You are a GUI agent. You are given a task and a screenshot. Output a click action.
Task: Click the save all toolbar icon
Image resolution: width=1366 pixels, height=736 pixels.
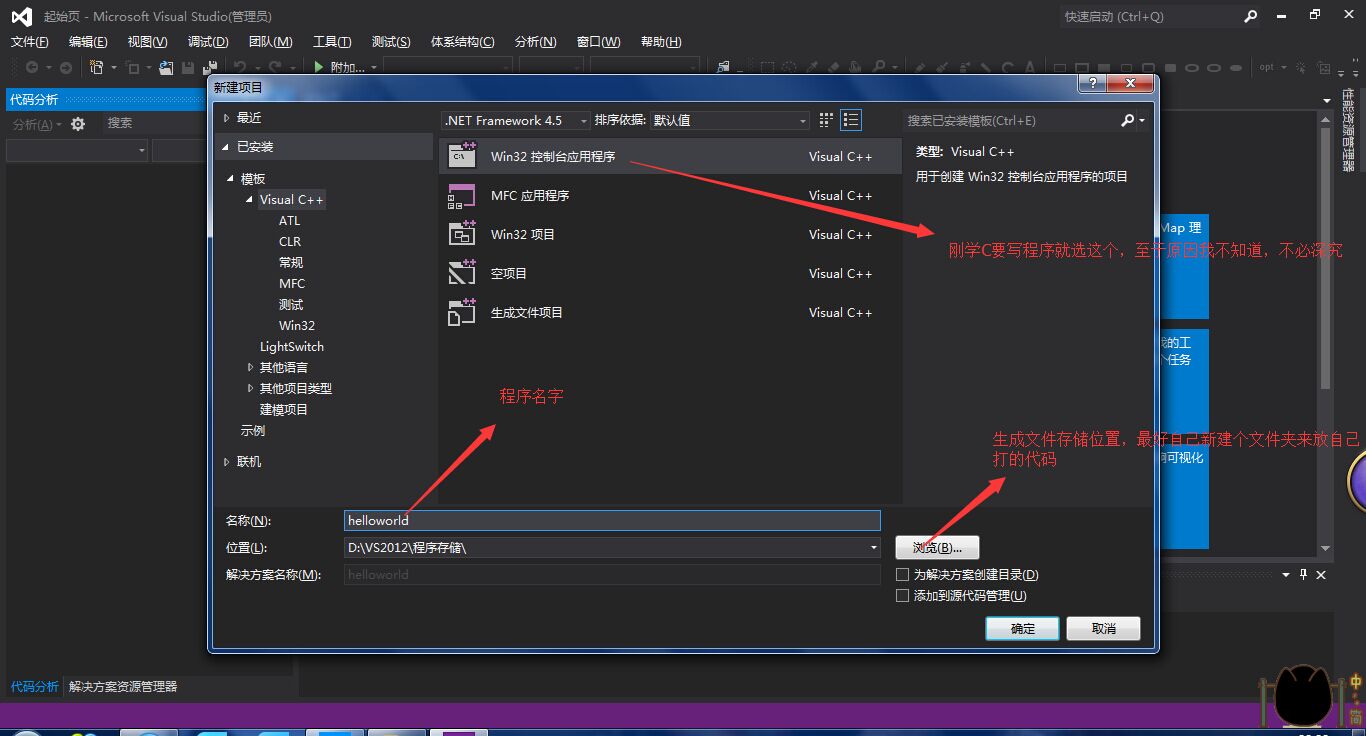click(x=209, y=67)
